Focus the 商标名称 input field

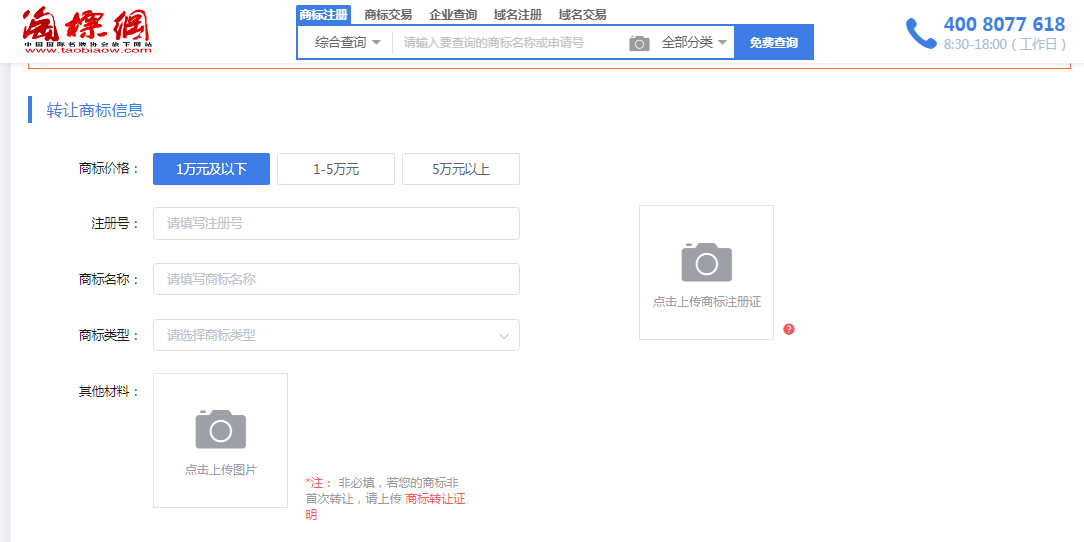click(336, 279)
